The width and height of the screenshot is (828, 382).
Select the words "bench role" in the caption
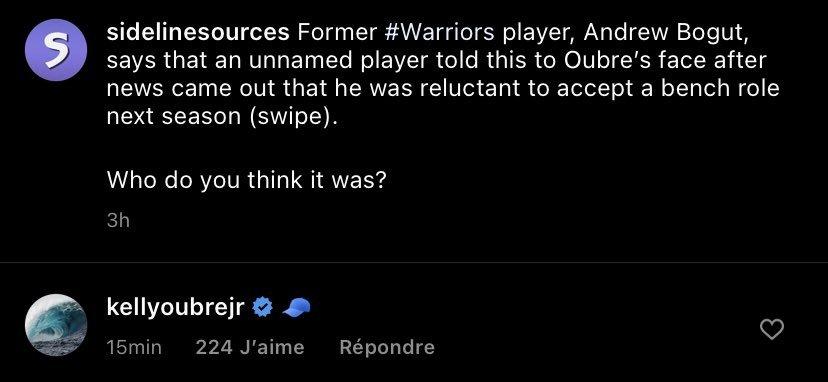point(721,89)
